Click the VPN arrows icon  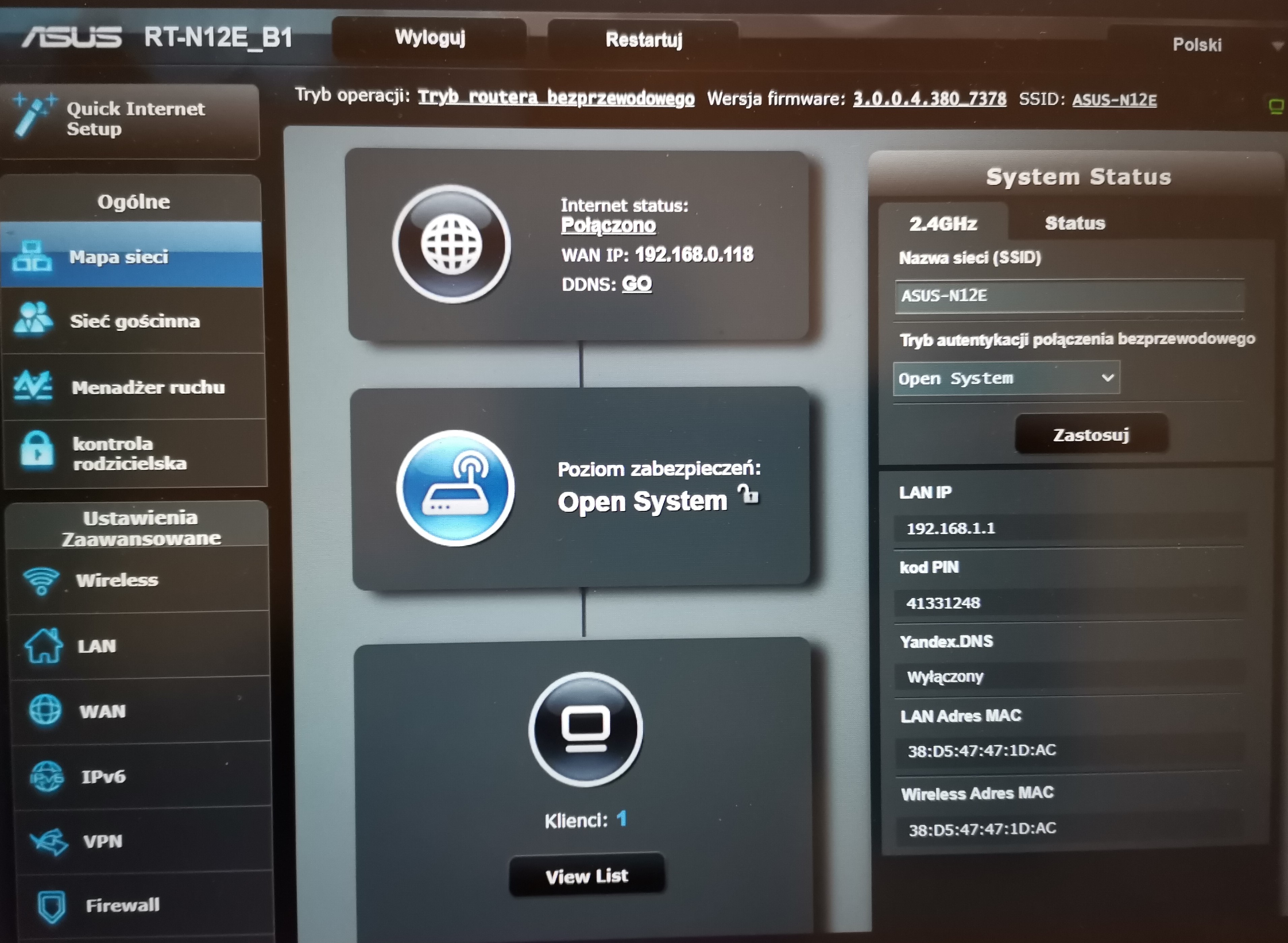click(49, 842)
